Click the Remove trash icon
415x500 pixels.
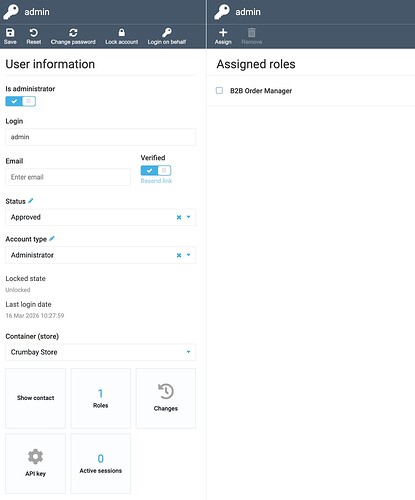[252, 32]
